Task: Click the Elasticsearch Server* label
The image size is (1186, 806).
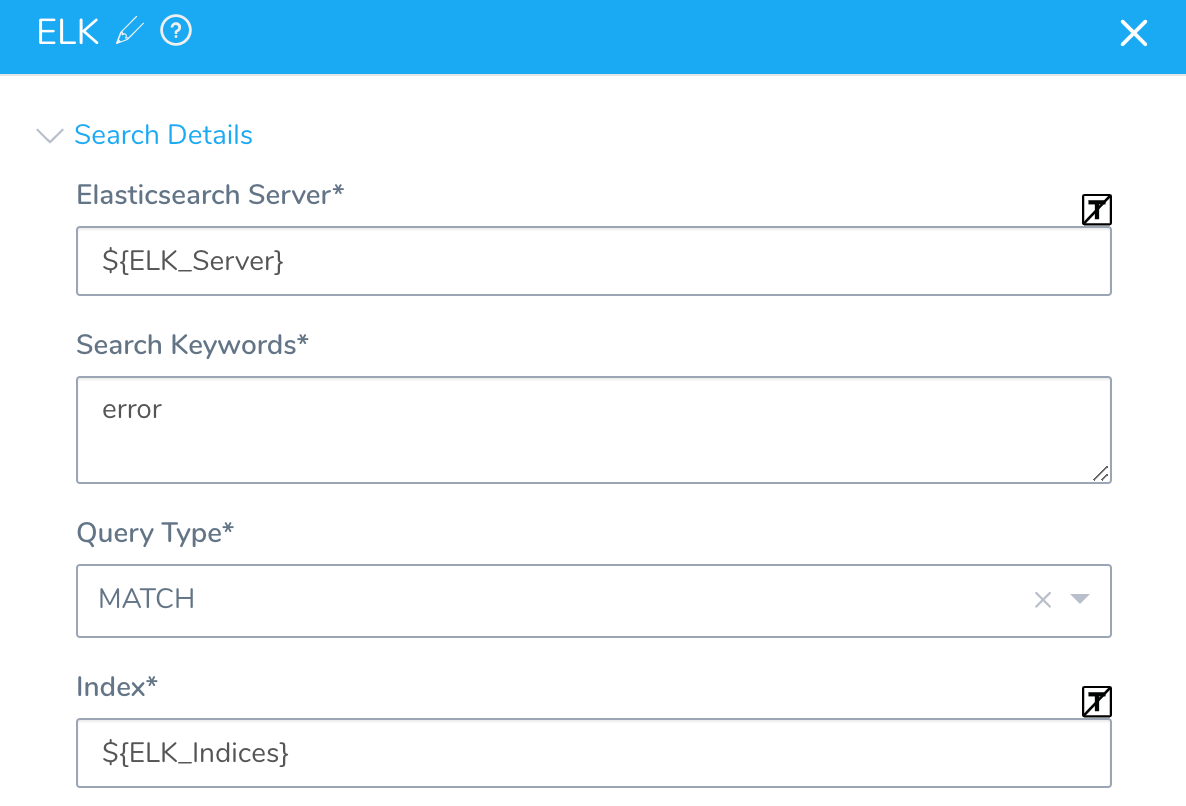Action: pyautogui.click(x=210, y=195)
